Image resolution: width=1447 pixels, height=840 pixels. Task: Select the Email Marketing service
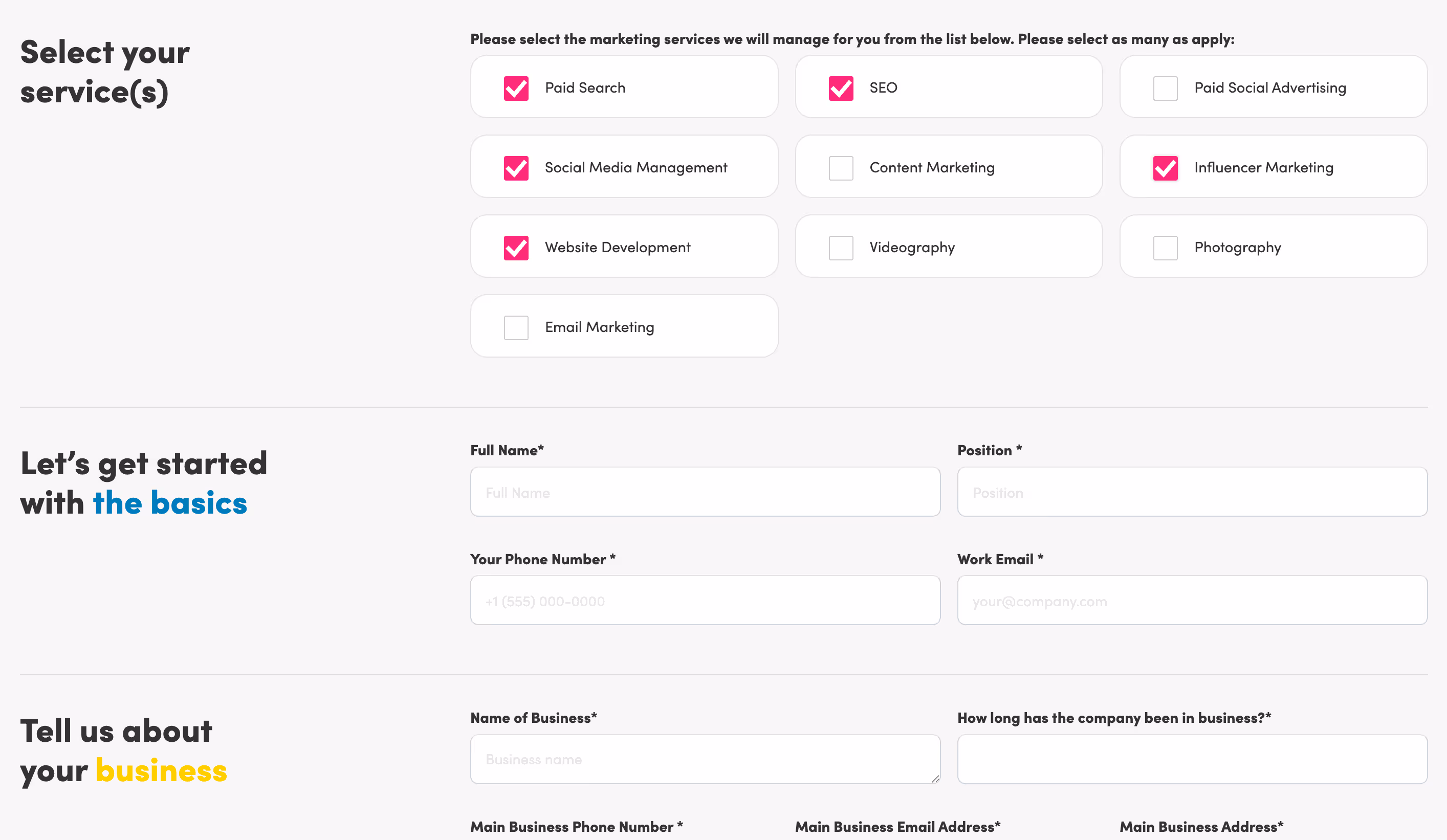(x=516, y=327)
